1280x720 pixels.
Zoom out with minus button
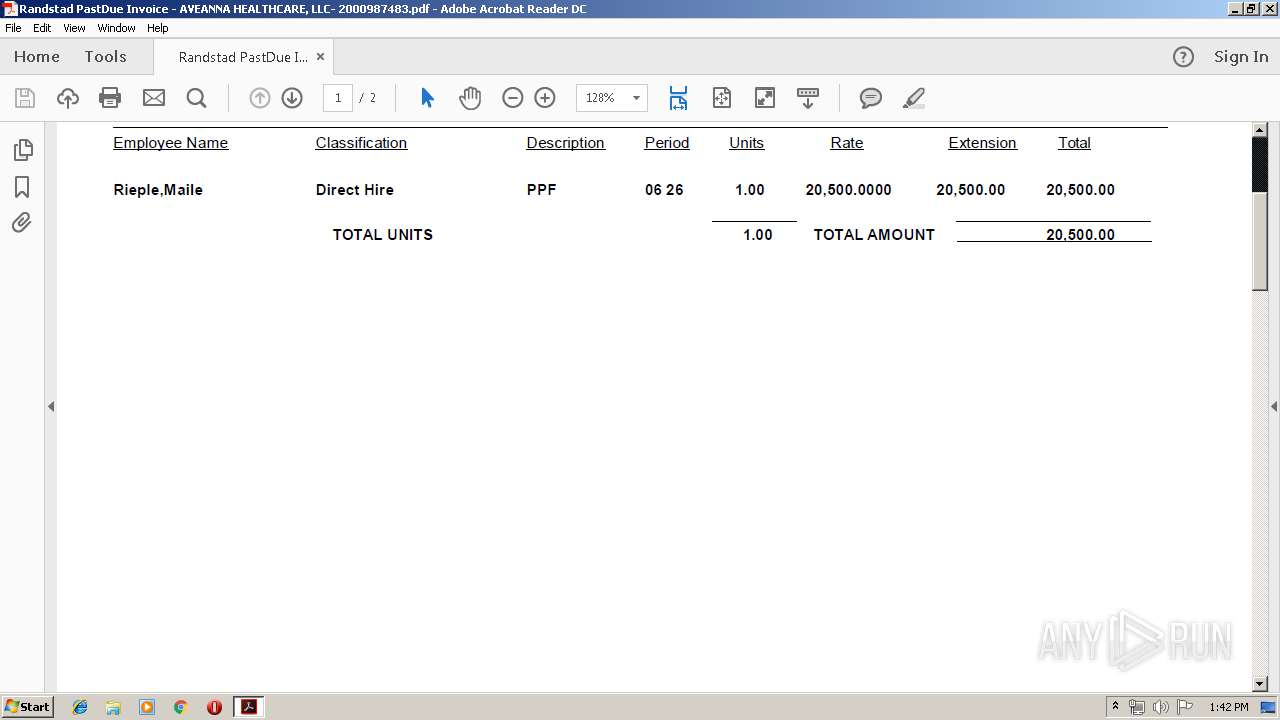click(x=513, y=98)
